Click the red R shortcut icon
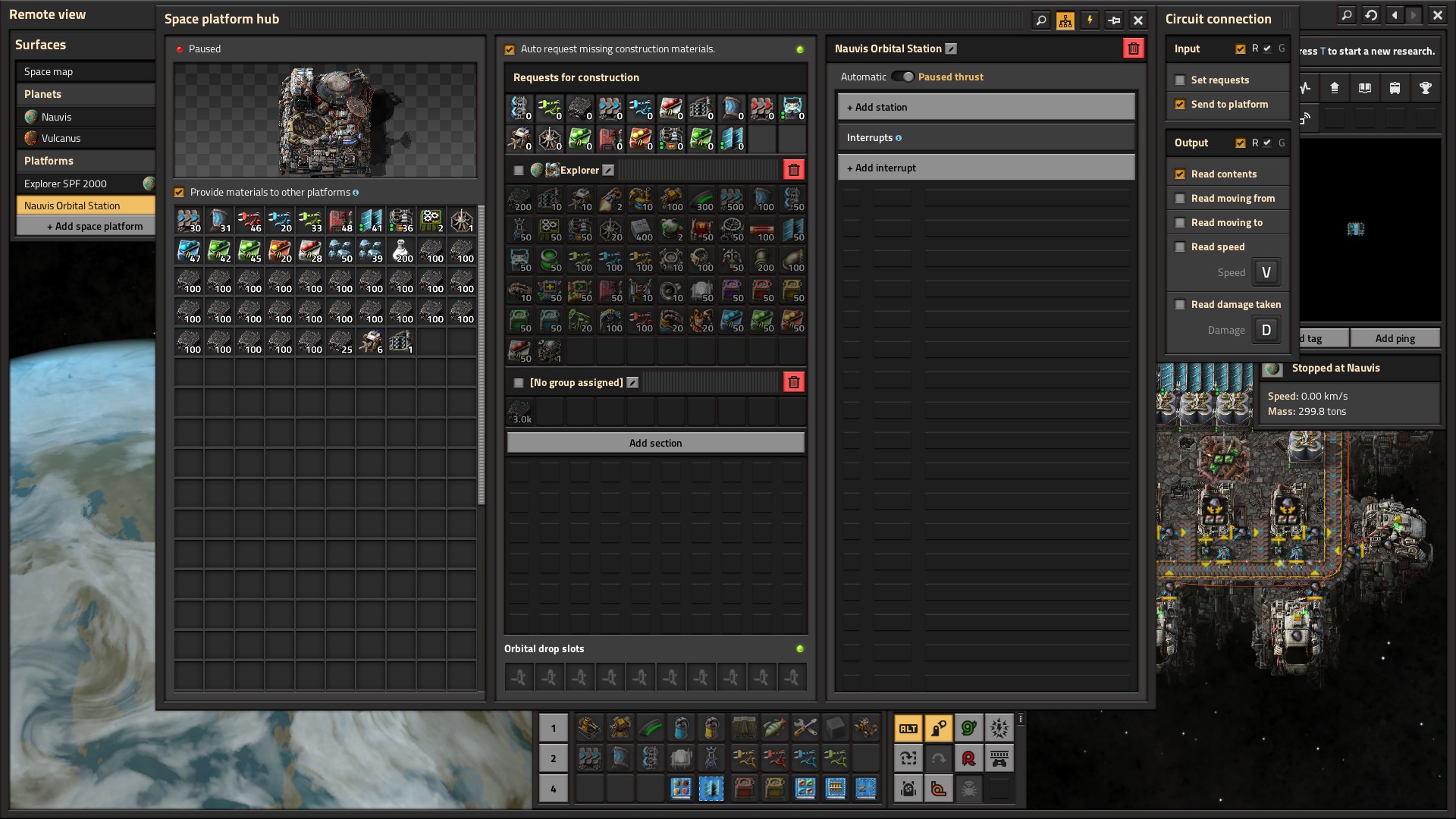The width and height of the screenshot is (1456, 819). 969,758
